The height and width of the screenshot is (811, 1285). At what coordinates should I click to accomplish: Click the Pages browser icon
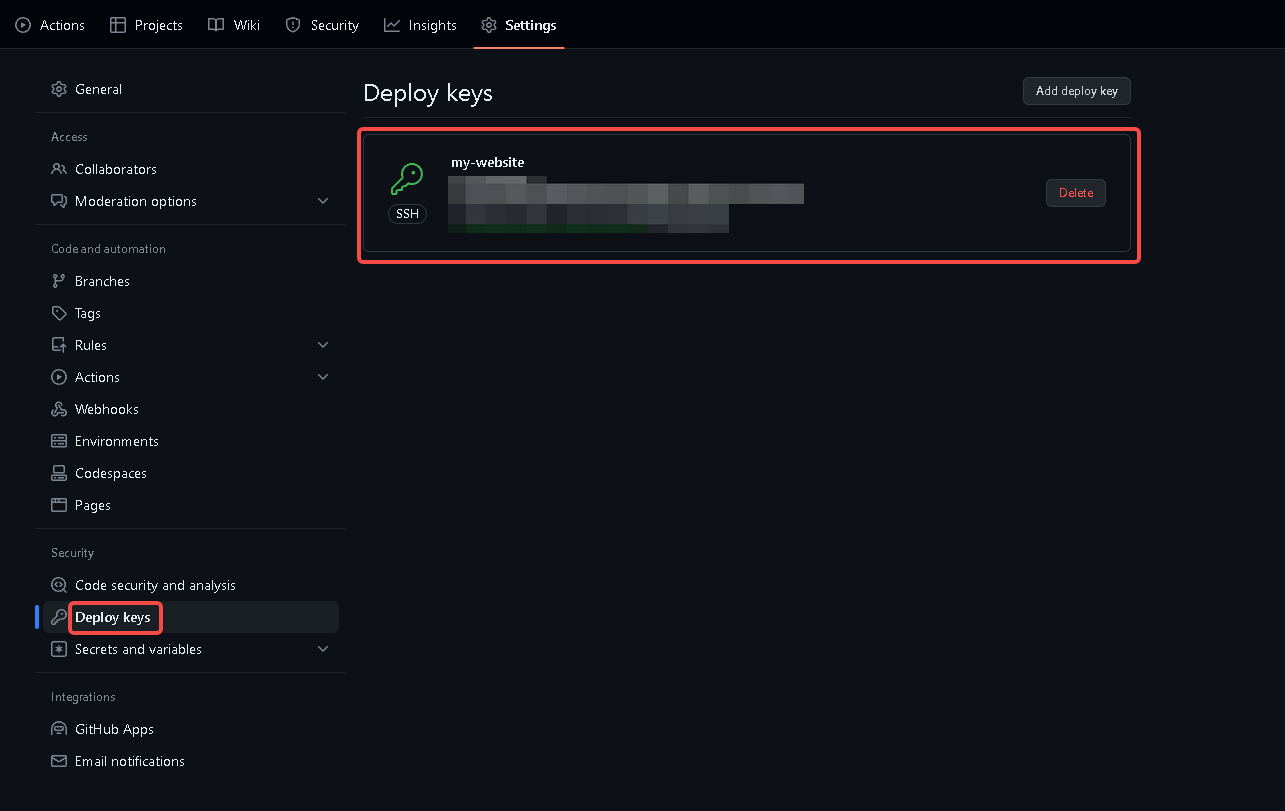tap(59, 505)
